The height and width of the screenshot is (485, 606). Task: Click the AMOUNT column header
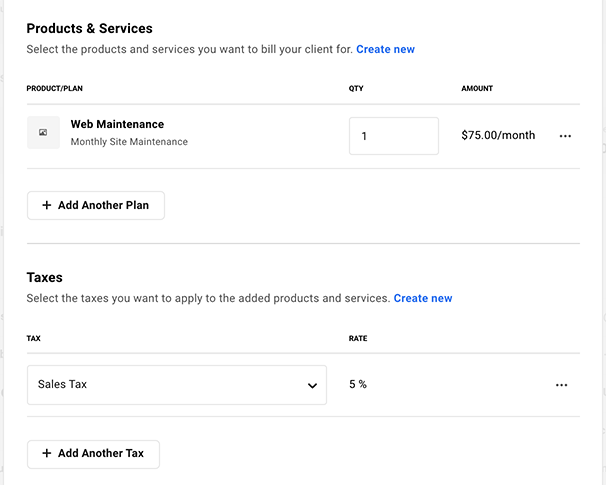pos(477,88)
